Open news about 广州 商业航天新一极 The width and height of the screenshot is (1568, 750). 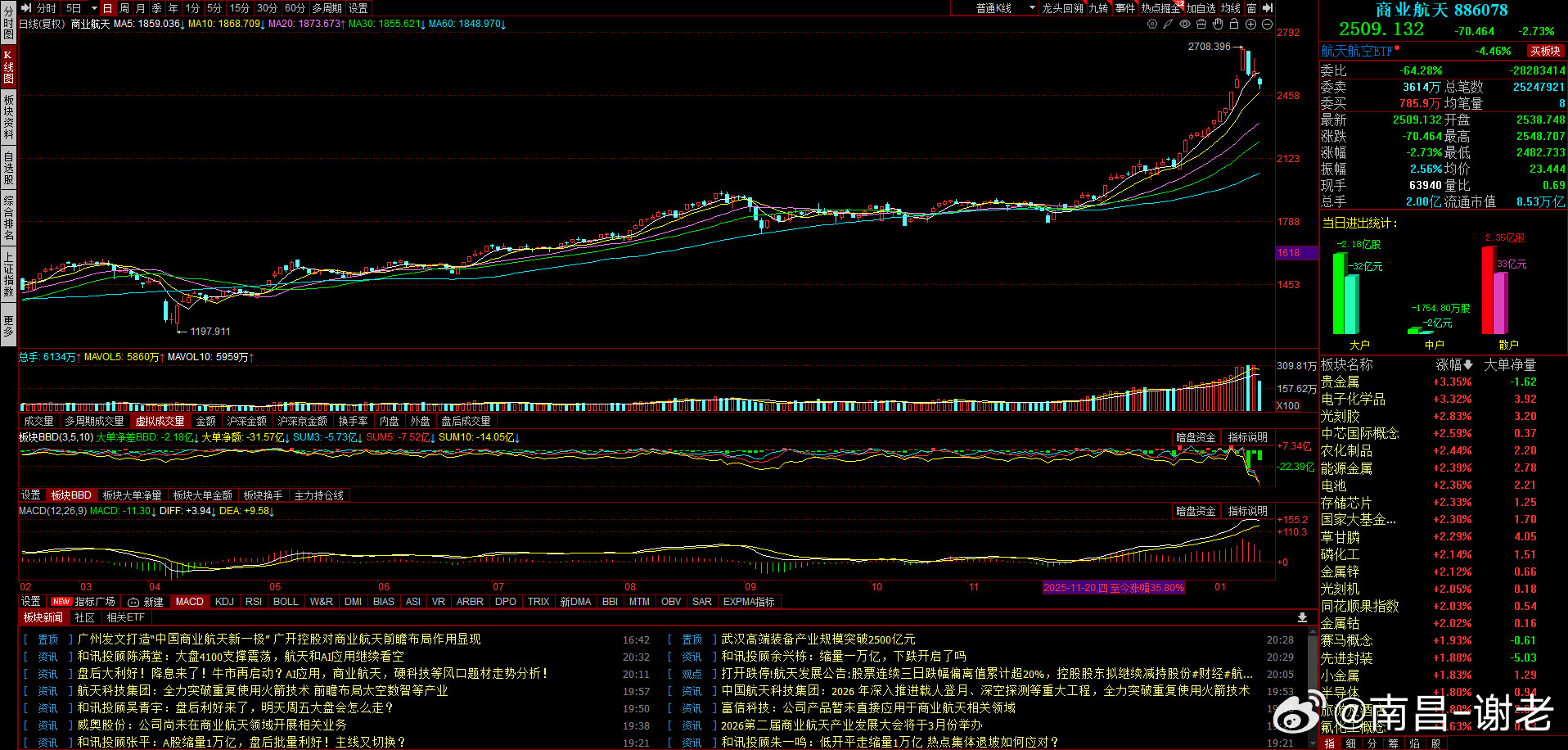(279, 639)
